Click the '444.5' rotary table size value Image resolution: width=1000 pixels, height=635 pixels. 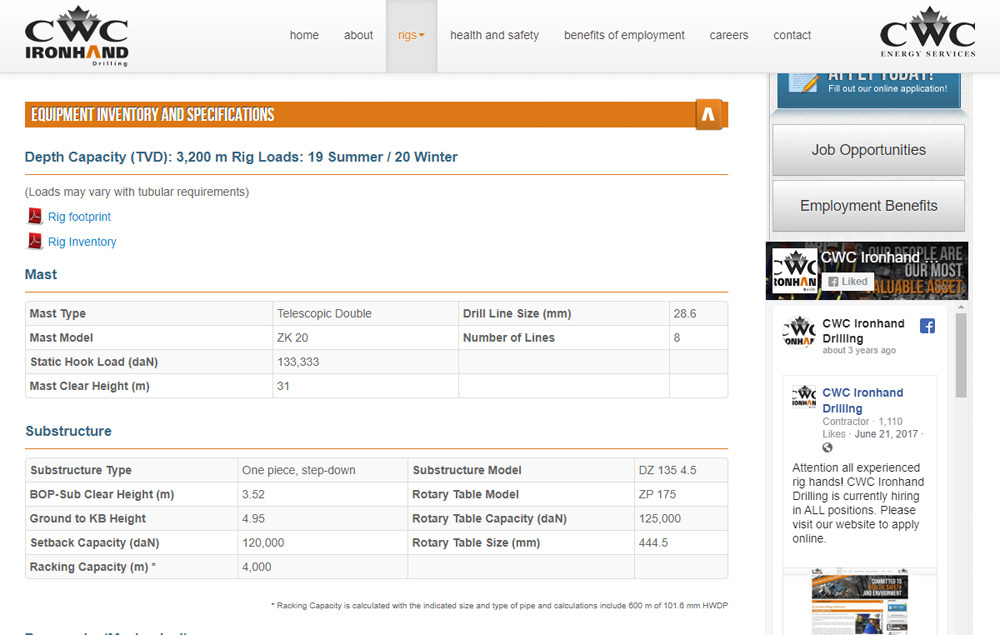pos(653,543)
